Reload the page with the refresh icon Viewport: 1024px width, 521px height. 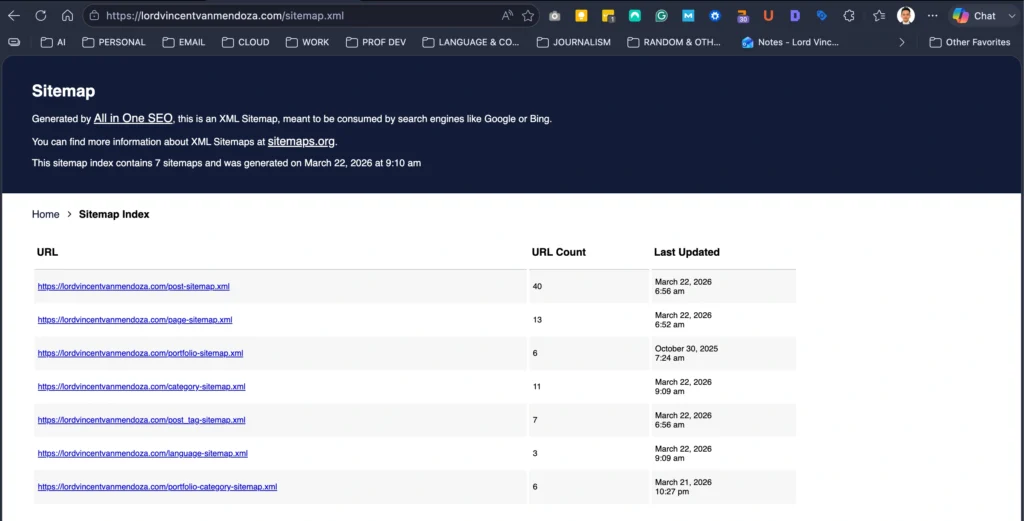41,16
